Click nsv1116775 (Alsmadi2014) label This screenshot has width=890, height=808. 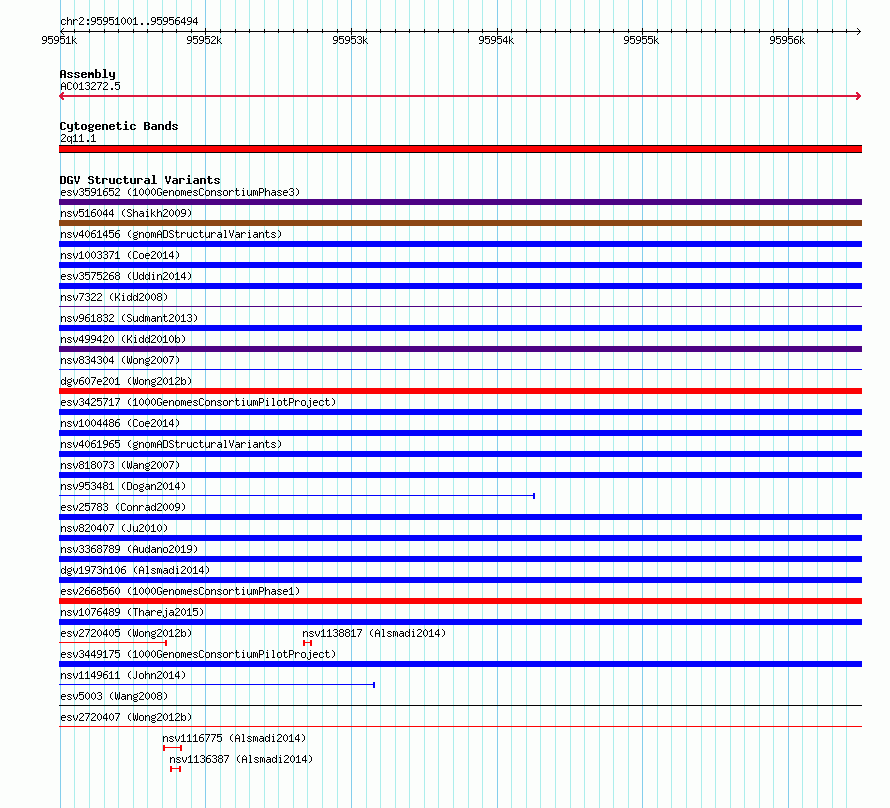pos(234,738)
